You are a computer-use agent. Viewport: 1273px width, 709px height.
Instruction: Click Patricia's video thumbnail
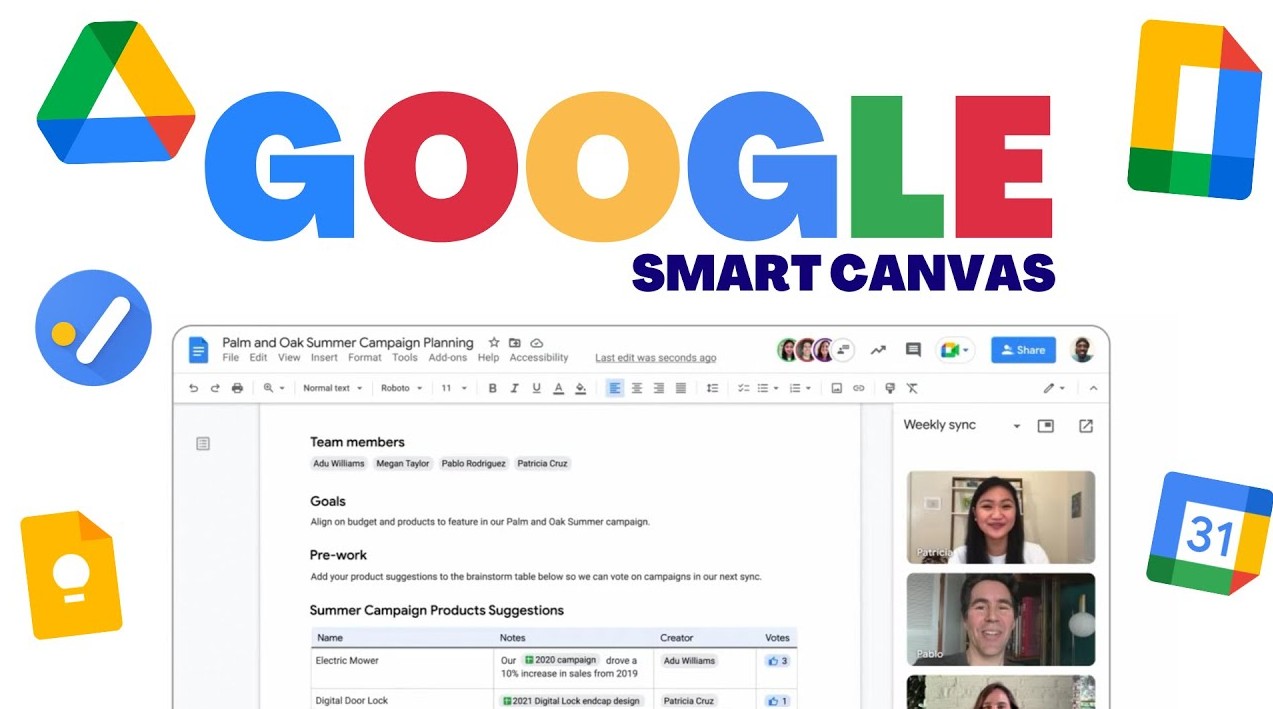click(1000, 517)
